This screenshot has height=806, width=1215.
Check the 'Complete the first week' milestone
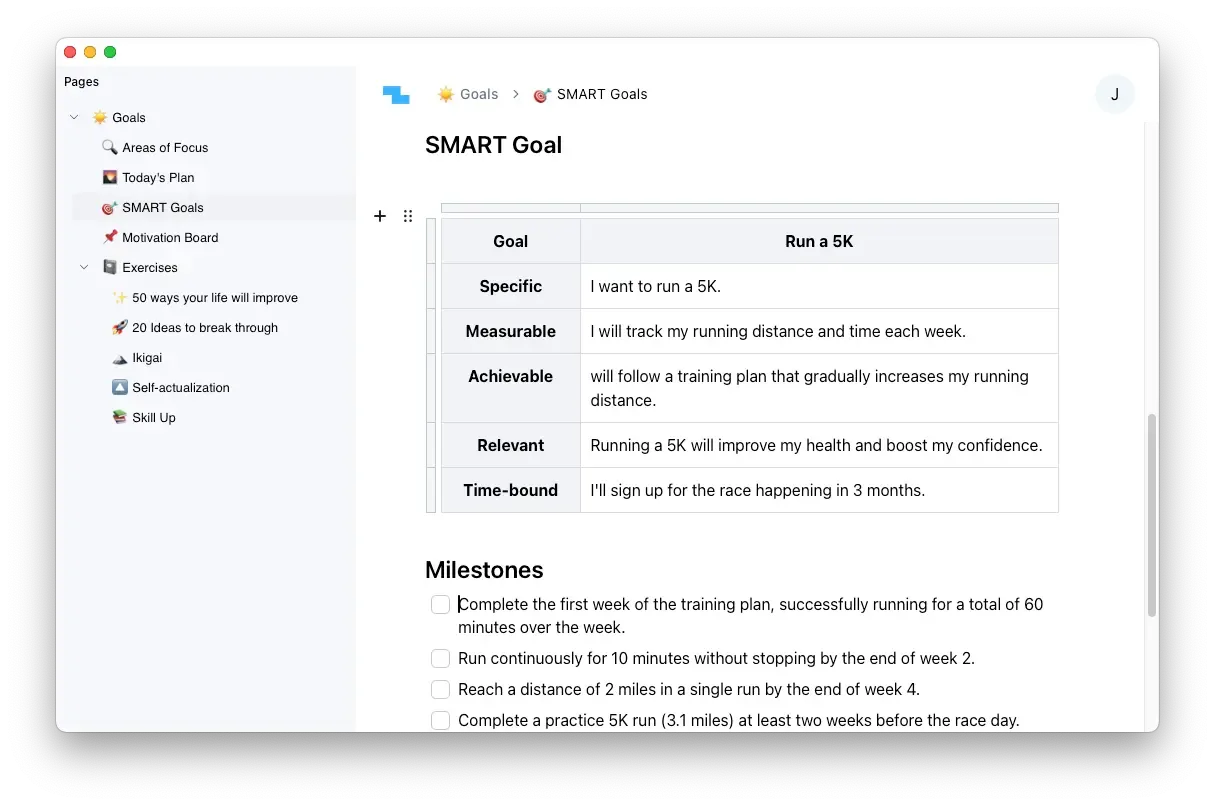441,605
